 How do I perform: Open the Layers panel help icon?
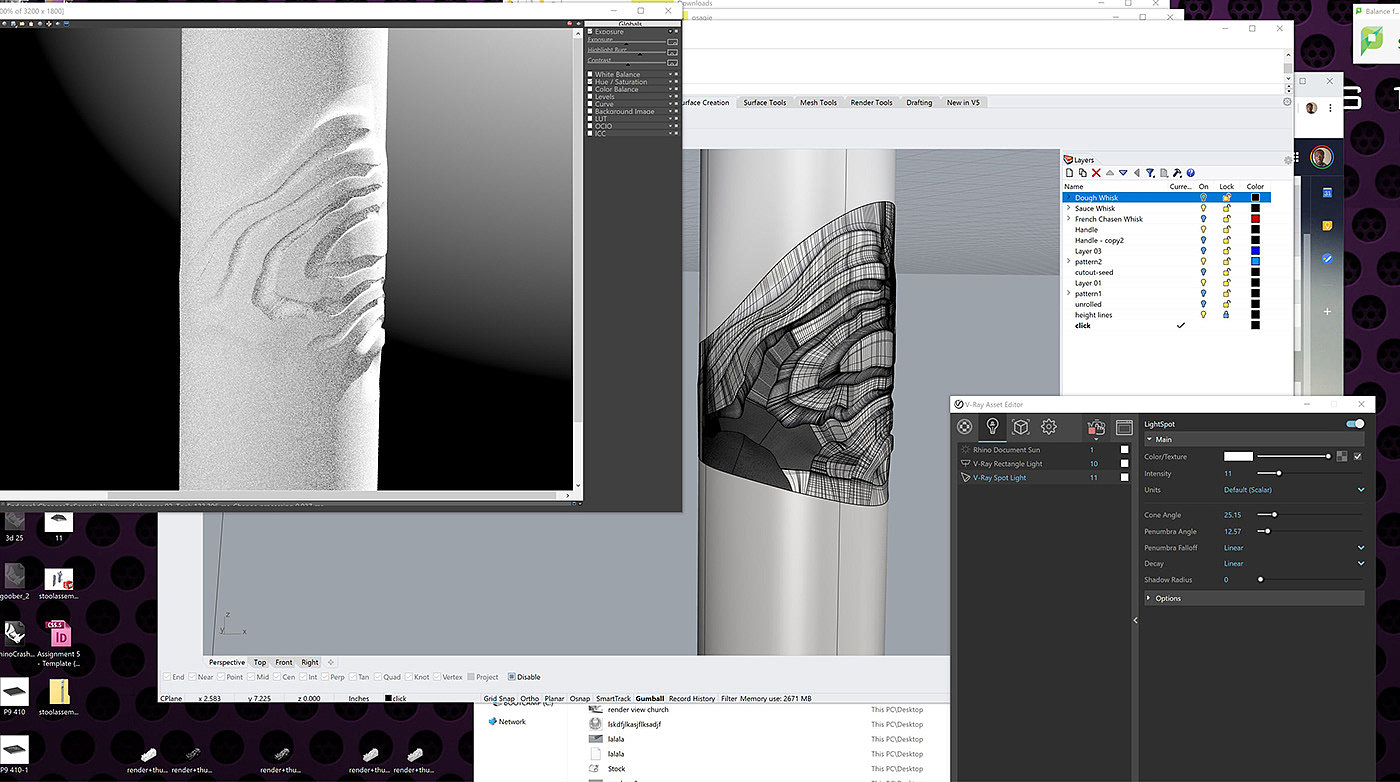tap(1191, 173)
